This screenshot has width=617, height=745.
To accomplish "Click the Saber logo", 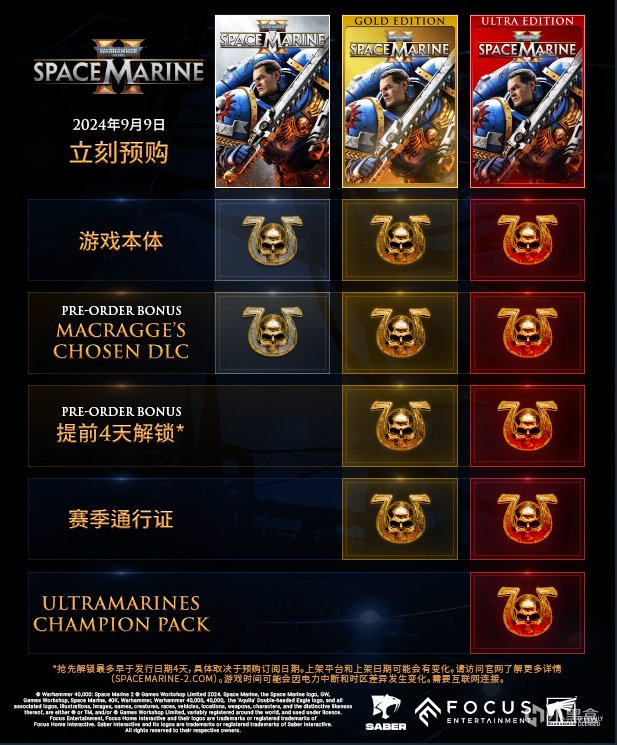I will pos(386,713).
